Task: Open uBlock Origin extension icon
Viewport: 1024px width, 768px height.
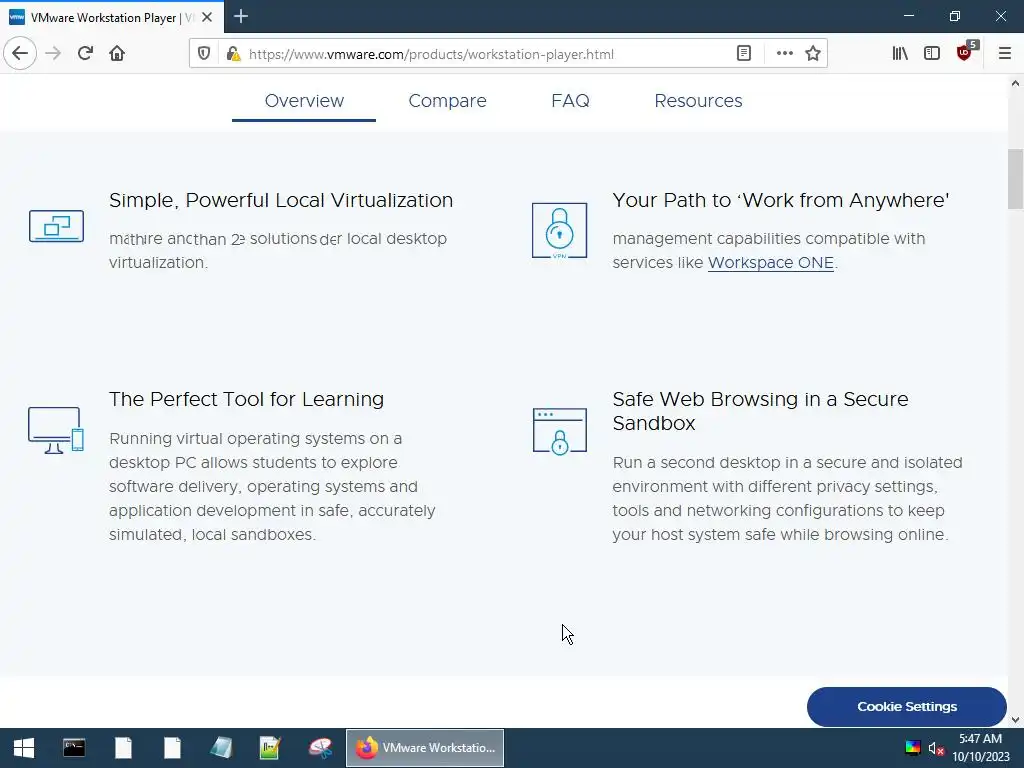Action: [x=965, y=52]
